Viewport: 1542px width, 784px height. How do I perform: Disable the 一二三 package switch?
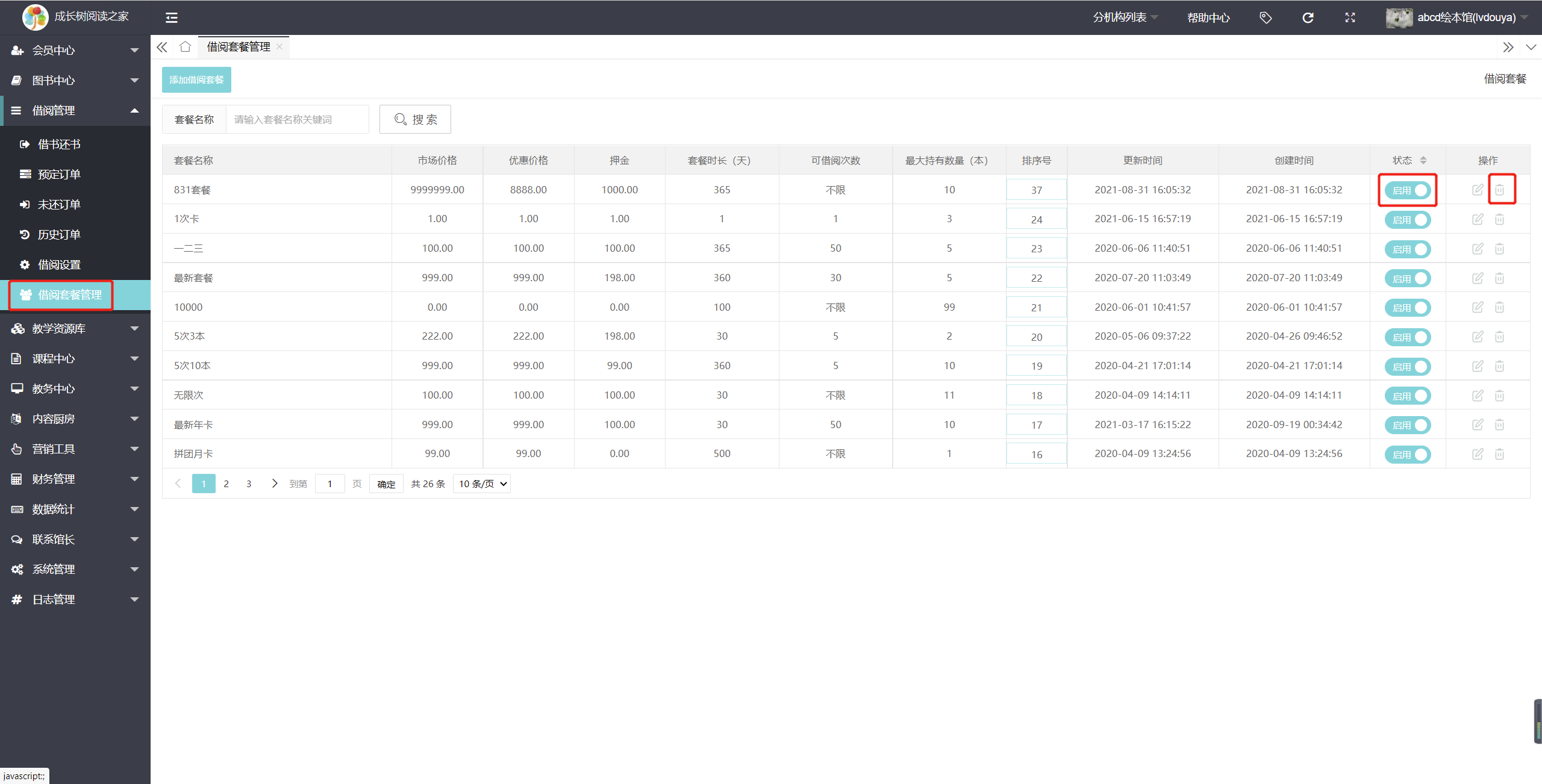click(x=1408, y=249)
